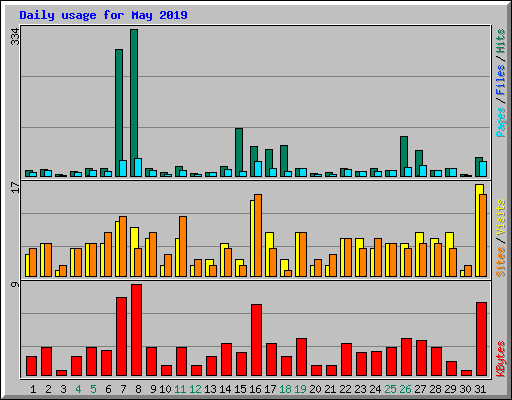
Task: Click green weekend day label 18
Action: 285,389
